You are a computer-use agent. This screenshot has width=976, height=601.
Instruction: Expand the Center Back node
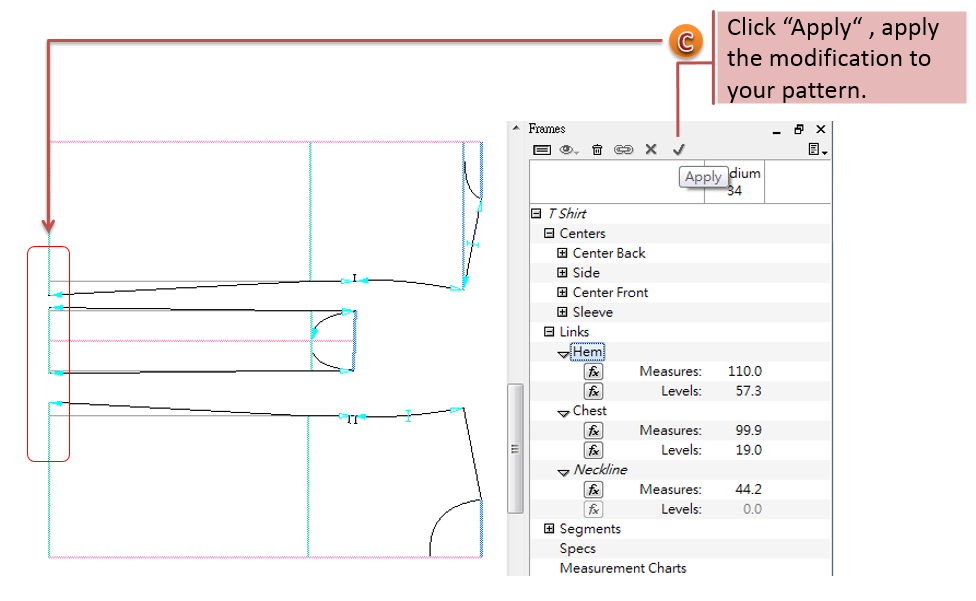tap(562, 253)
